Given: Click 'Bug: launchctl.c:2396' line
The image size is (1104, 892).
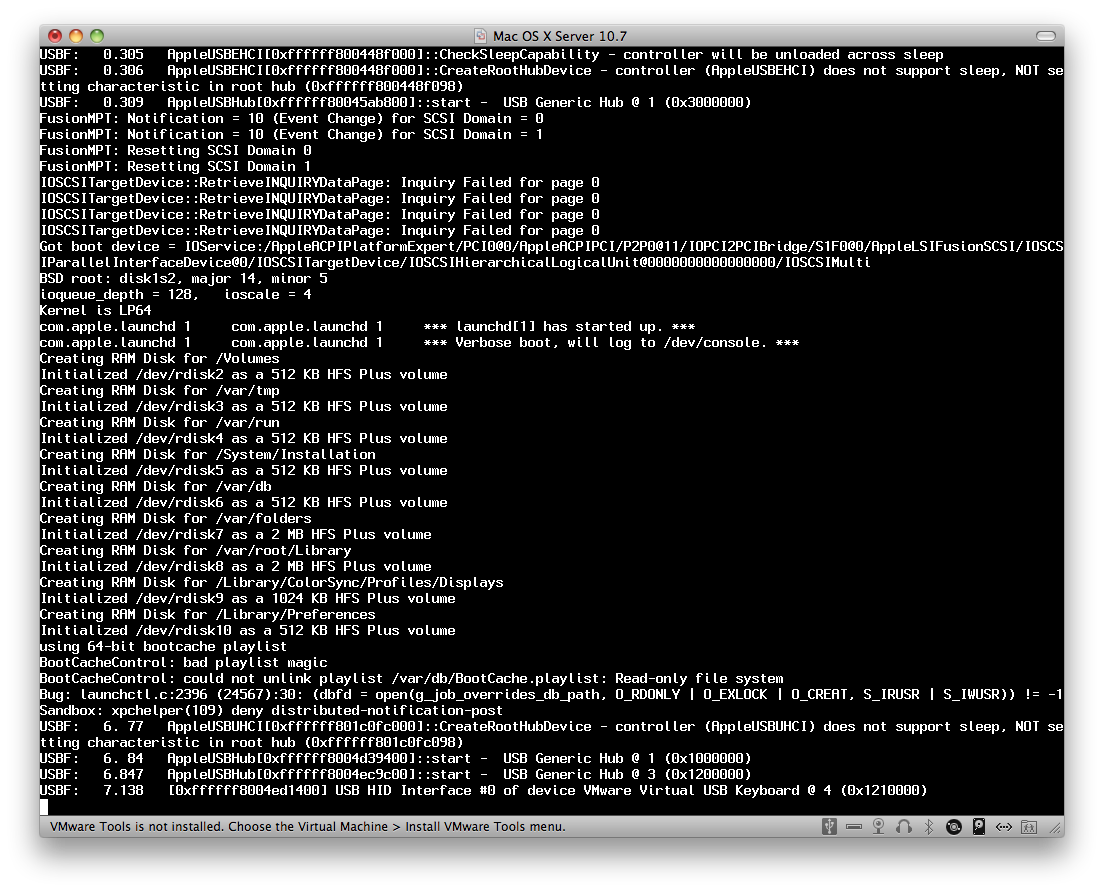Looking at the screenshot, I should click(551, 694).
